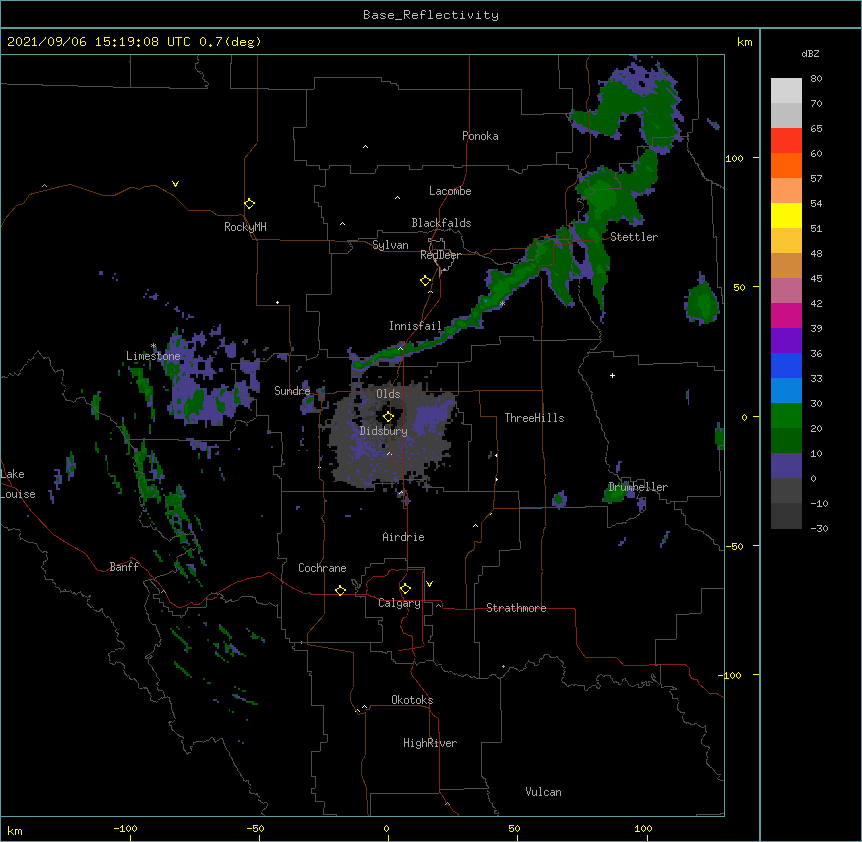Click the Limestone location label
This screenshot has width=862, height=842.
pyautogui.click(x=153, y=356)
